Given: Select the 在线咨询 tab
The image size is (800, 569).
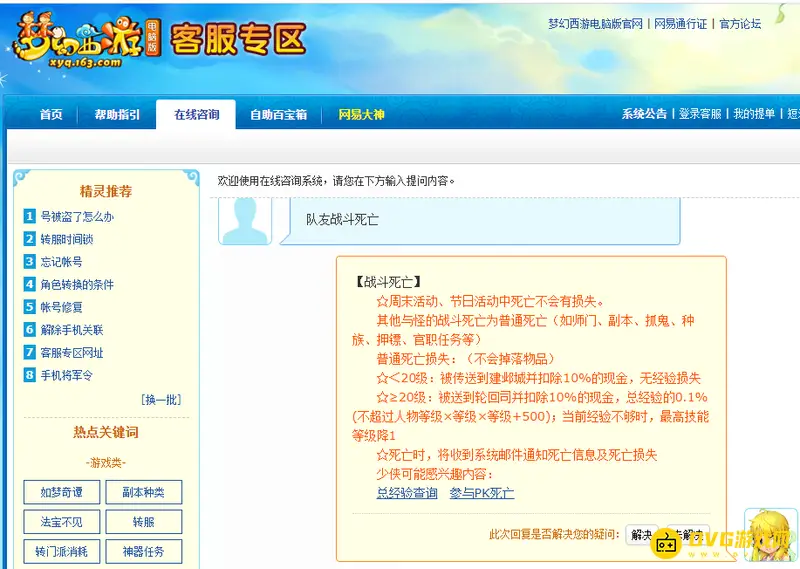Looking at the screenshot, I should coord(196,114).
